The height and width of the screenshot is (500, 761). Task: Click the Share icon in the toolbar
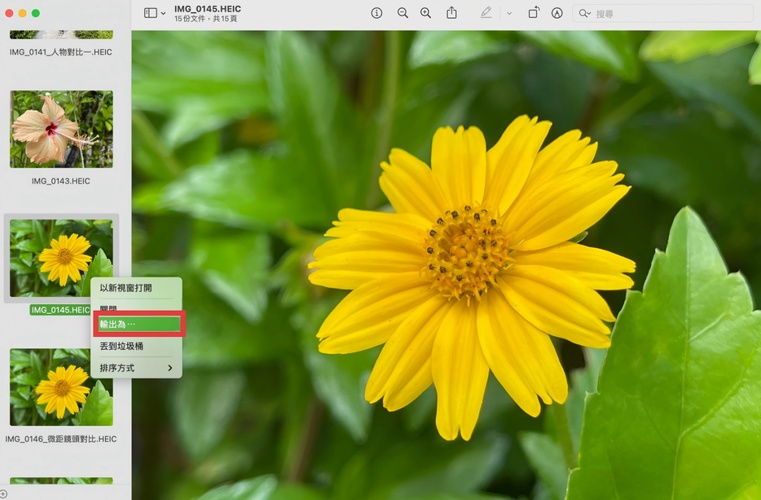(452, 13)
